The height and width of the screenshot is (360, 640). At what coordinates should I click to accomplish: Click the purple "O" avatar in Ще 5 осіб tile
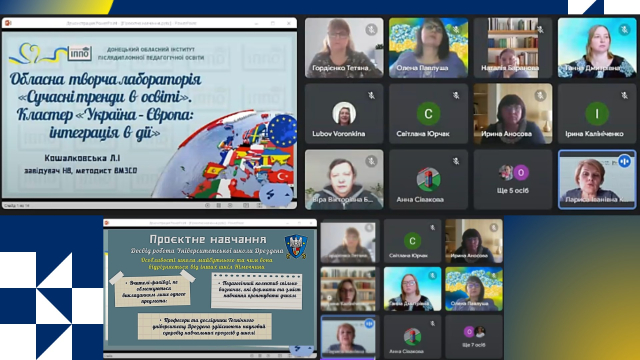tap(520, 173)
